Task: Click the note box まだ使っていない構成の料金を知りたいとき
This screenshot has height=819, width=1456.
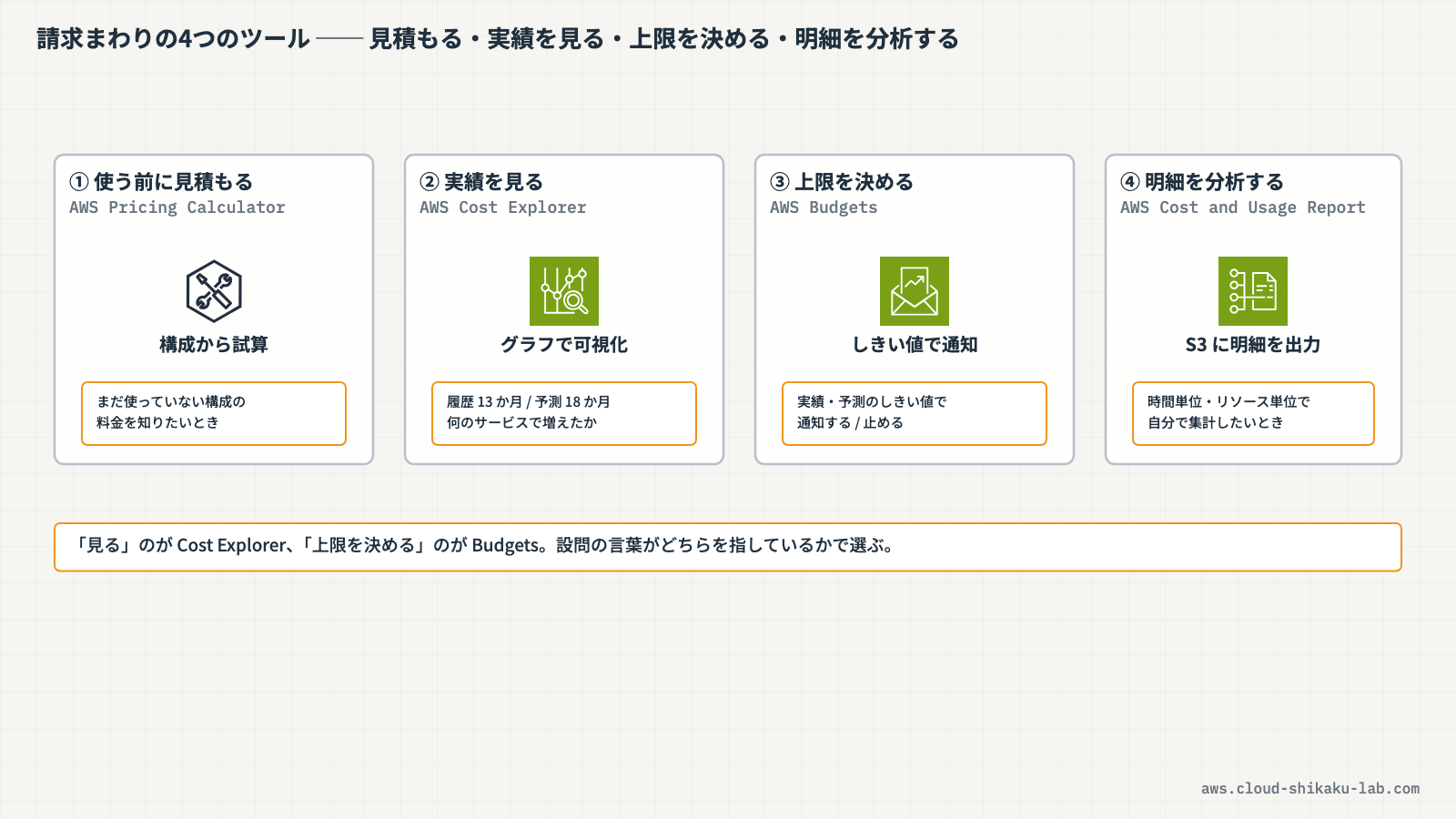Action: [214, 413]
